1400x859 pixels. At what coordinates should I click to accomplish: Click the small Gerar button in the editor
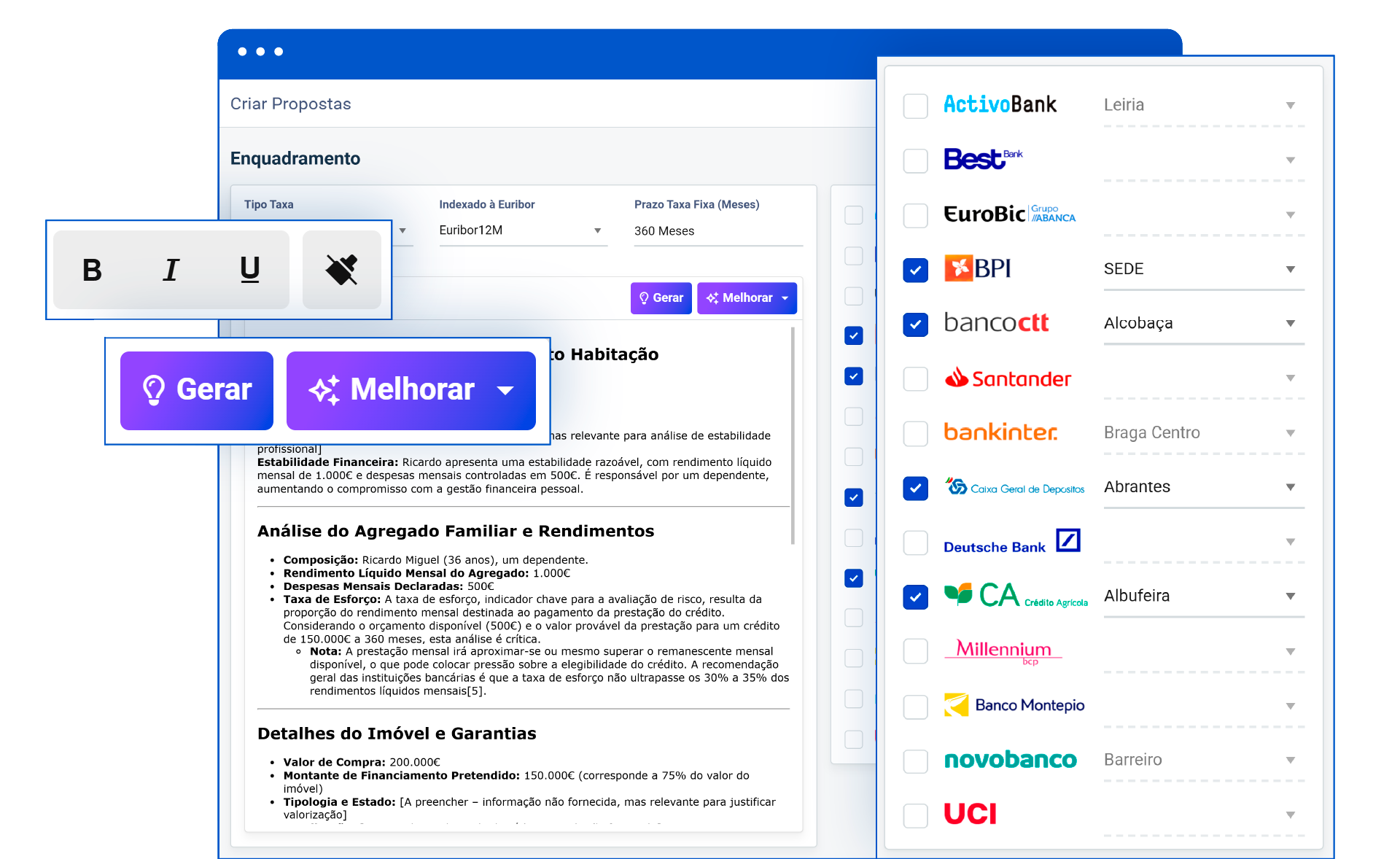(661, 298)
